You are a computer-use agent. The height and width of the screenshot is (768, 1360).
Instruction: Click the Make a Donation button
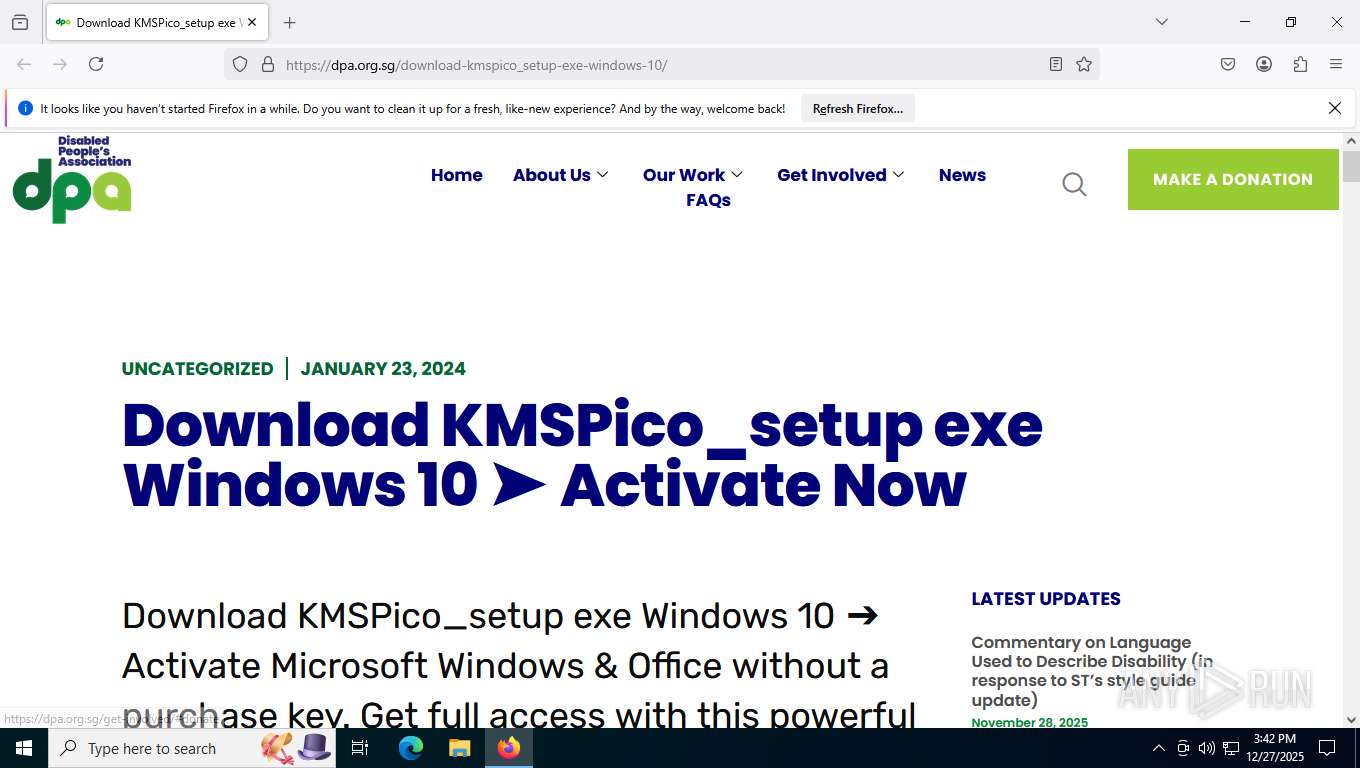click(1233, 180)
